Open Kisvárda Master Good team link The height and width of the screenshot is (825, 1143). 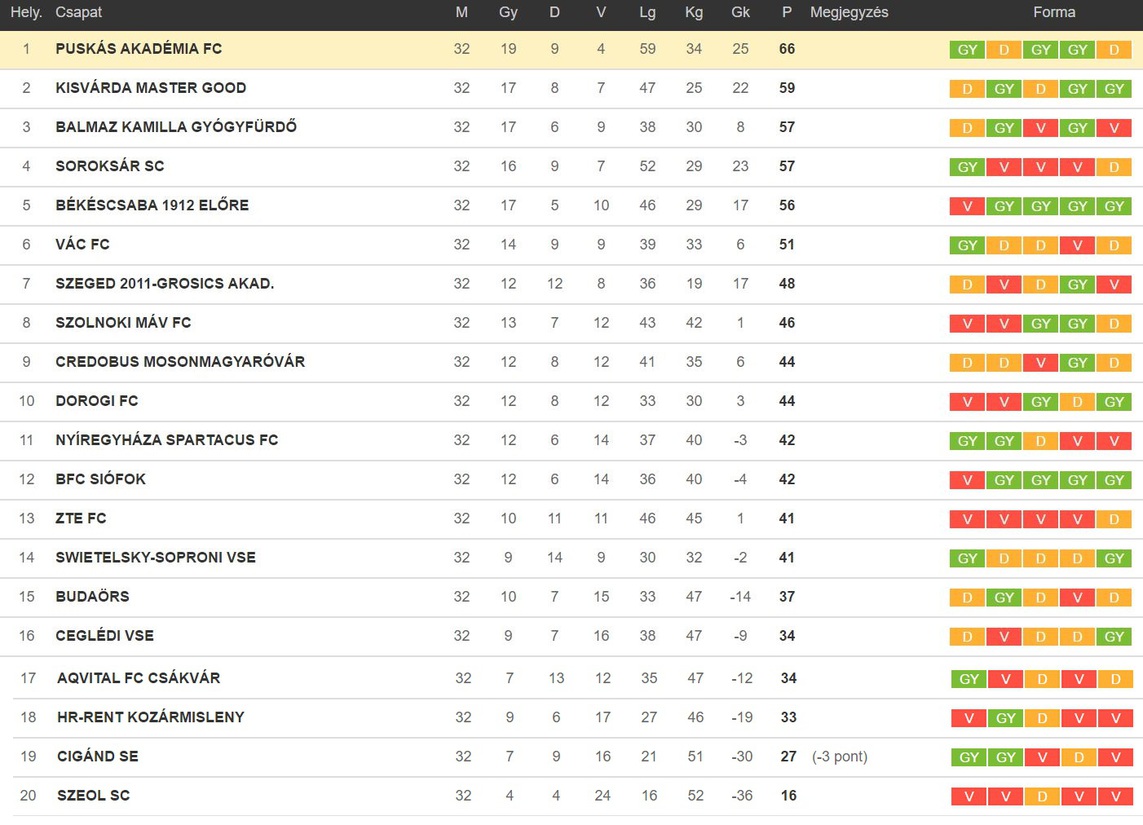coord(151,88)
